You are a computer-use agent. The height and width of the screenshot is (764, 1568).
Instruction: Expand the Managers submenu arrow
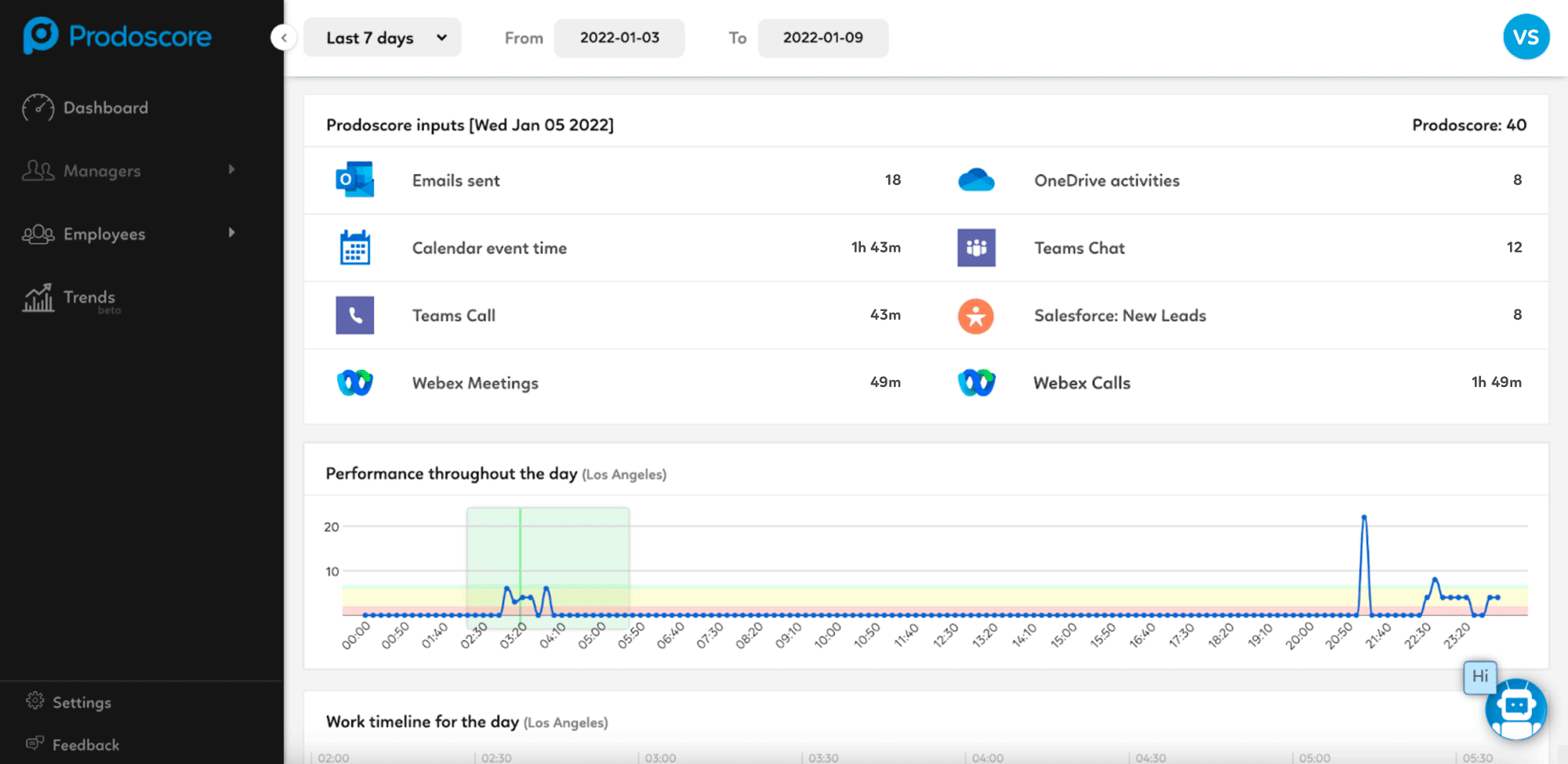231,169
